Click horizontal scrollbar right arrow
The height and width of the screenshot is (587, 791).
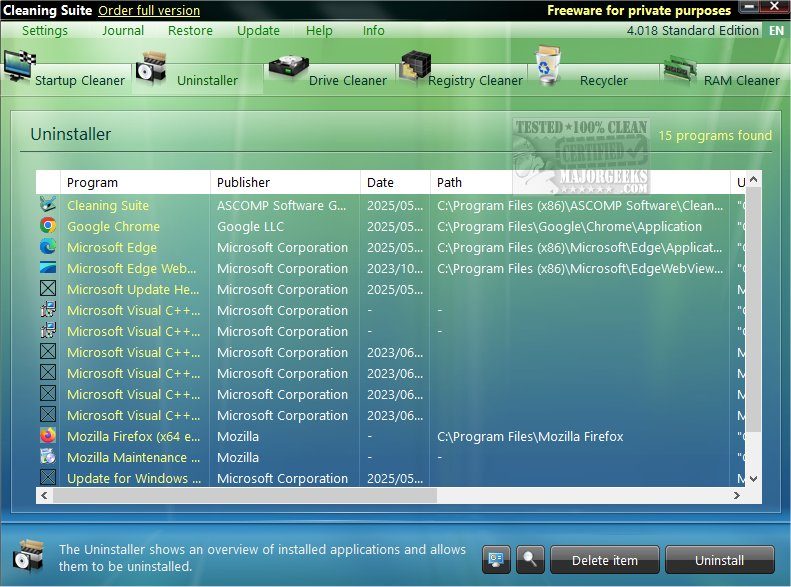[737, 496]
